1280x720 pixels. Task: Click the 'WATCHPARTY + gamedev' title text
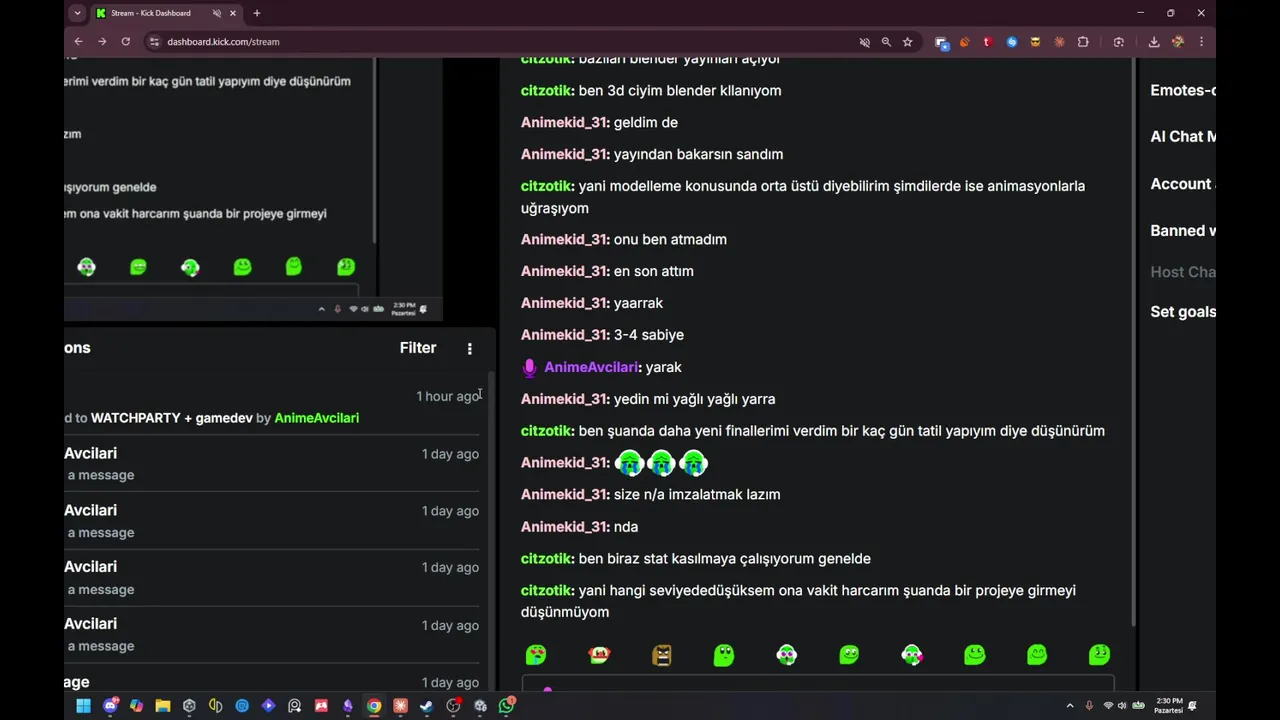pyautogui.click(x=172, y=418)
